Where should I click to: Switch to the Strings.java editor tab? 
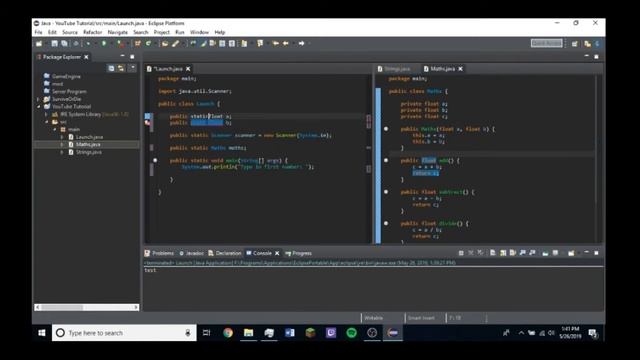(394, 69)
